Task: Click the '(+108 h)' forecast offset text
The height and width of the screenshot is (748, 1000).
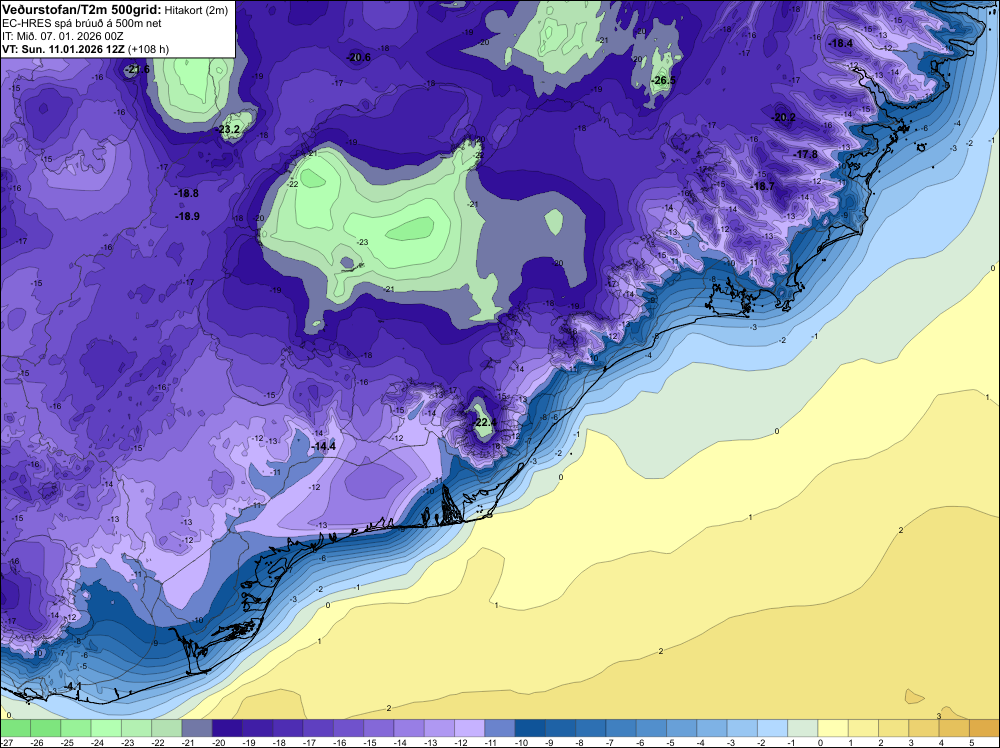Action: pyautogui.click(x=149, y=49)
